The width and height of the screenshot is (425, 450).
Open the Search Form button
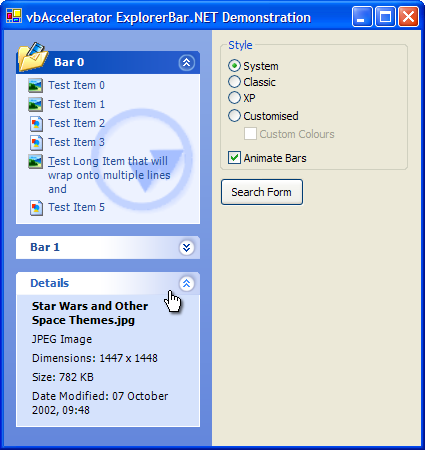262,192
